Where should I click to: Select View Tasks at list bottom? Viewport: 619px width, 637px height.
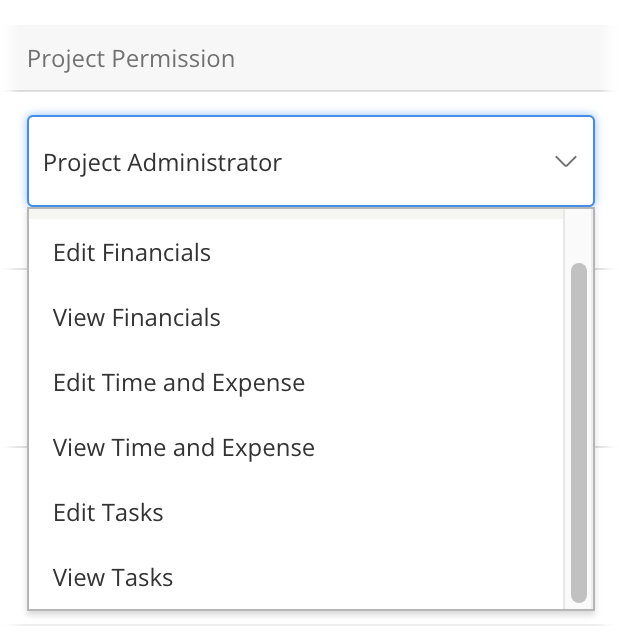tap(113, 578)
